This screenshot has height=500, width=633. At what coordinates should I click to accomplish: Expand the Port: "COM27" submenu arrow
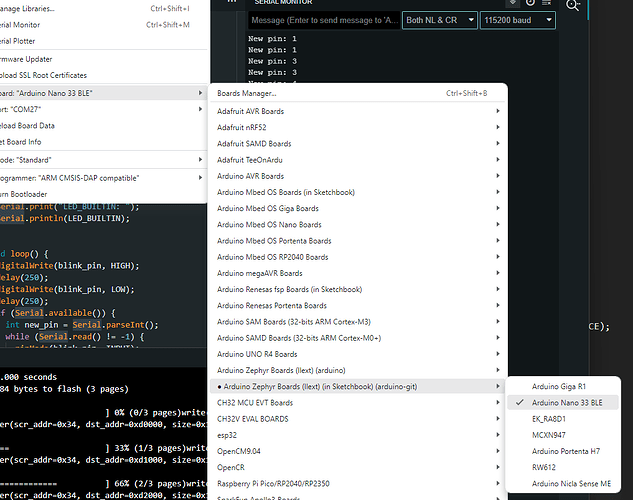coord(200,109)
